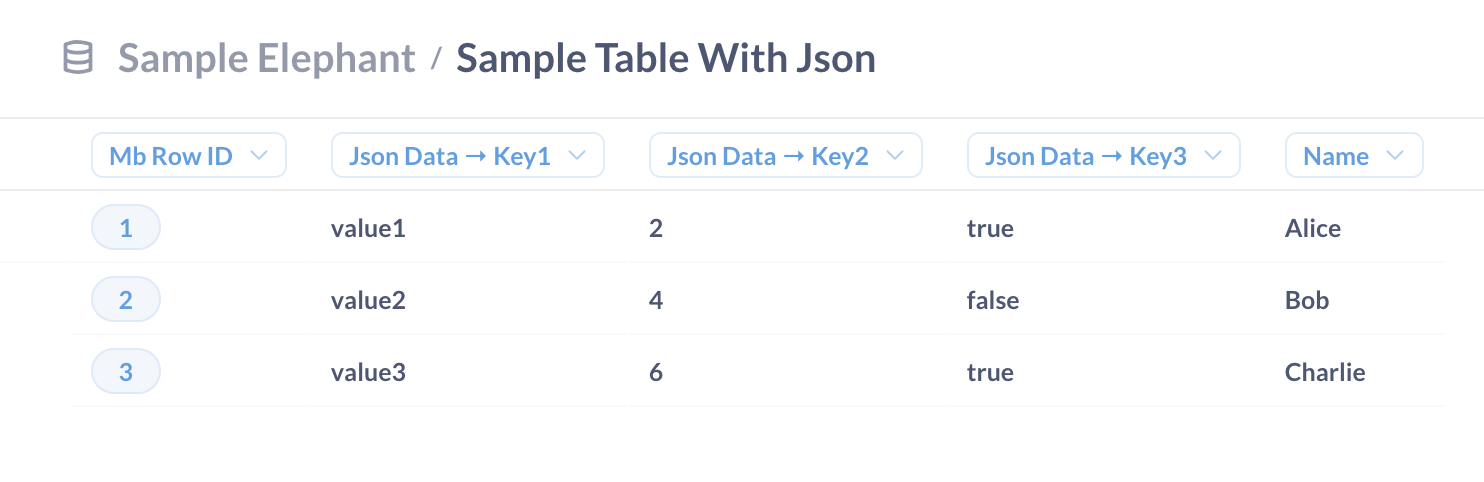Open Json Data → Key3 column header
Image resolution: width=1484 pixels, height=482 pixels.
click(x=1086, y=156)
